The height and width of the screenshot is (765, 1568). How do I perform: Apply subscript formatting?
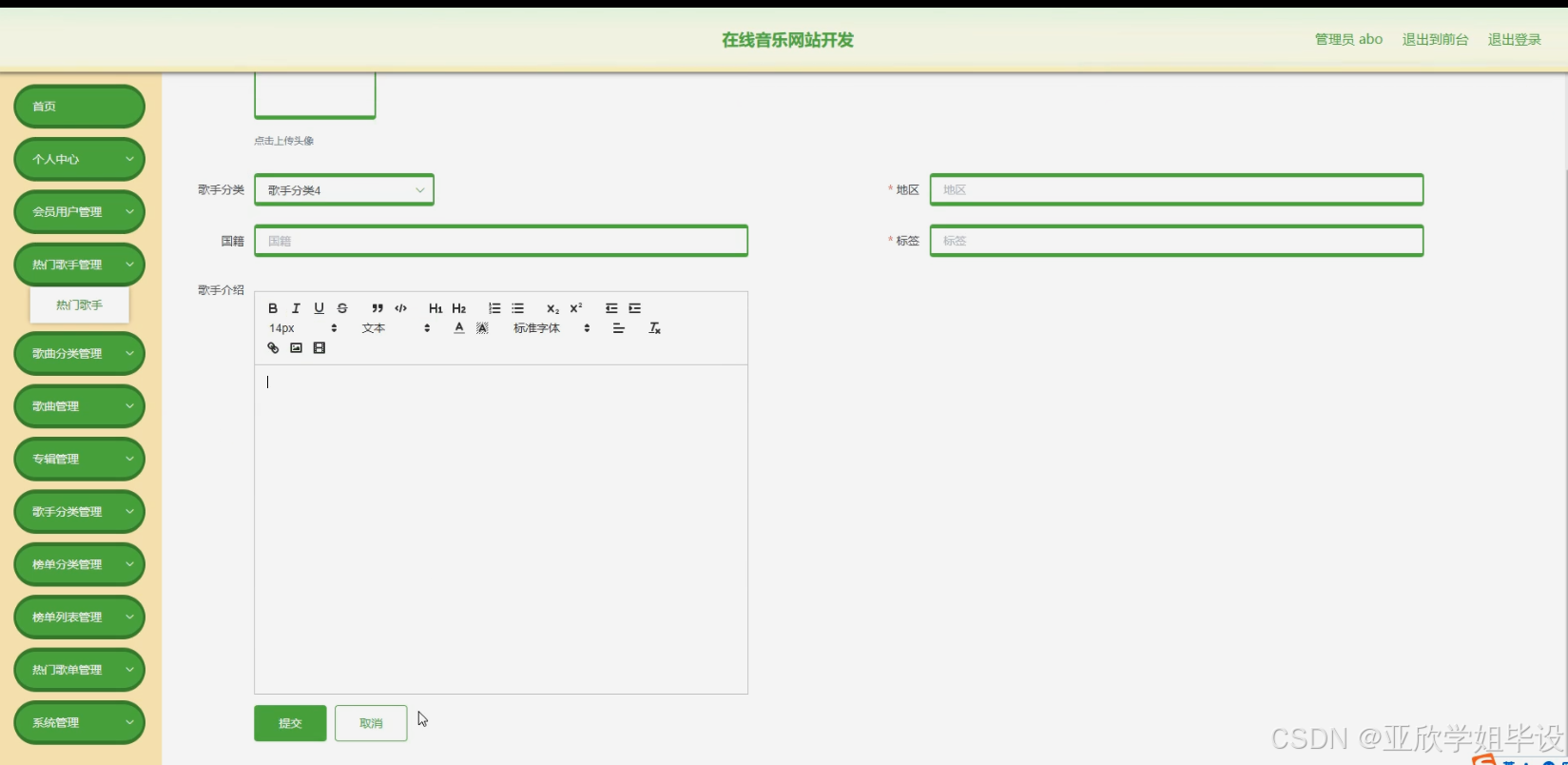click(x=552, y=308)
